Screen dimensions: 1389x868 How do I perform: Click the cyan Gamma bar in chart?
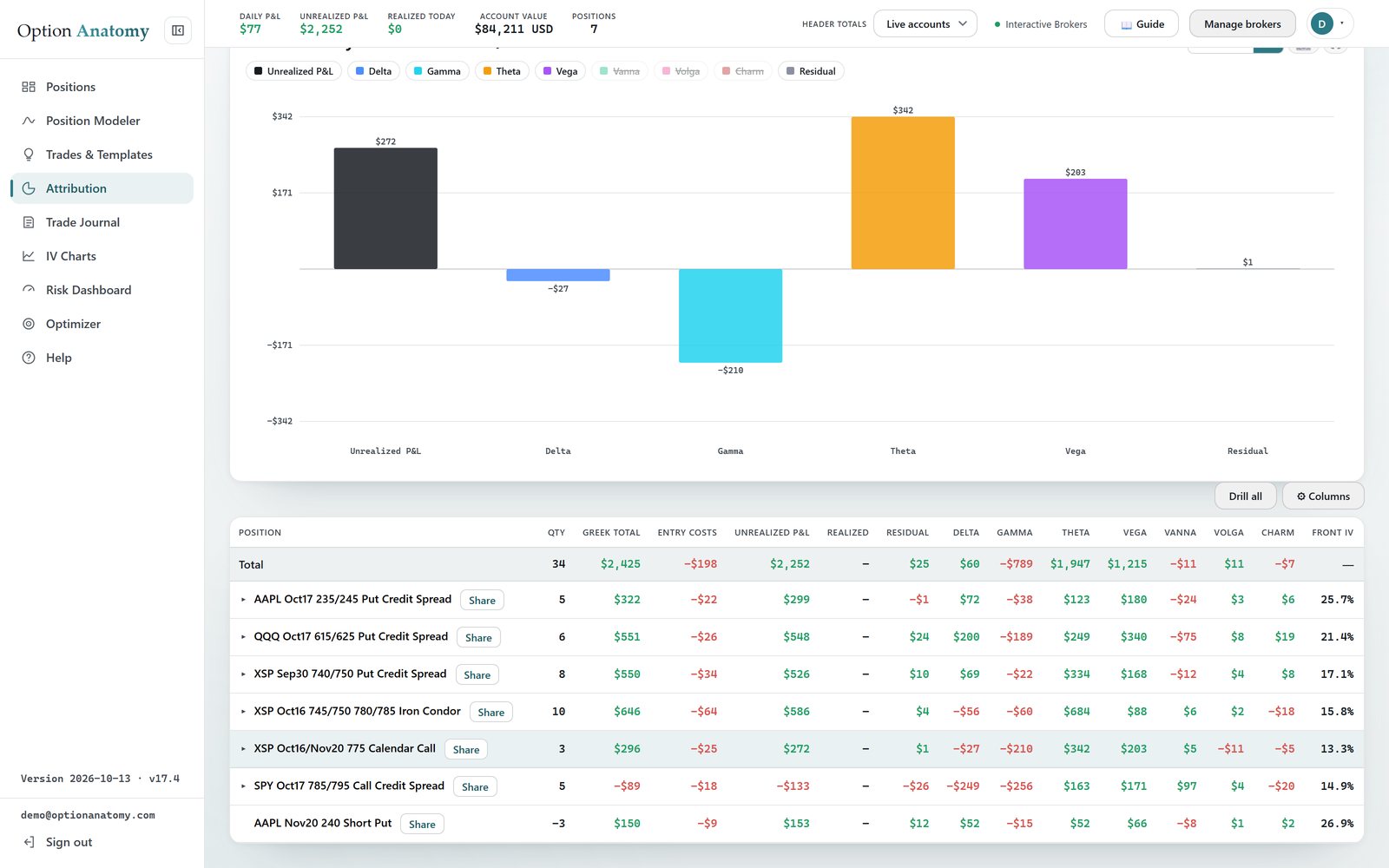[730, 316]
